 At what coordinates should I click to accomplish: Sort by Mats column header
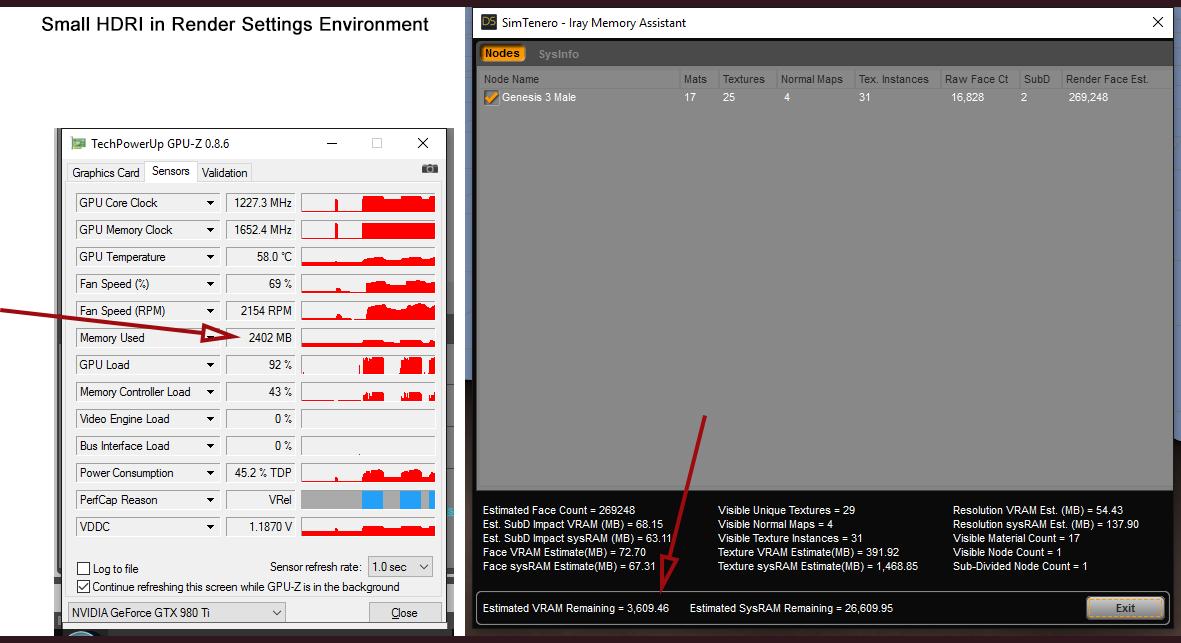click(697, 79)
